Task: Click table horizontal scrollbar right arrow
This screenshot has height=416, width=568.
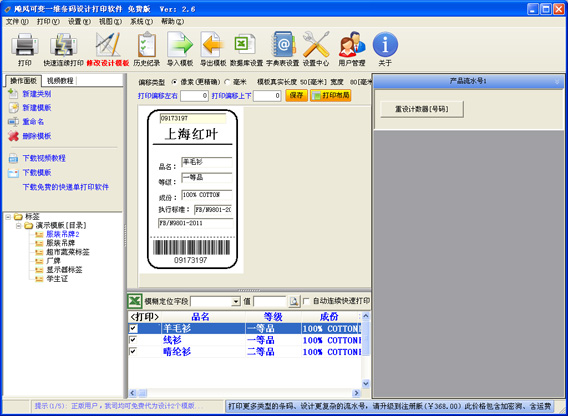Action: 356,393
